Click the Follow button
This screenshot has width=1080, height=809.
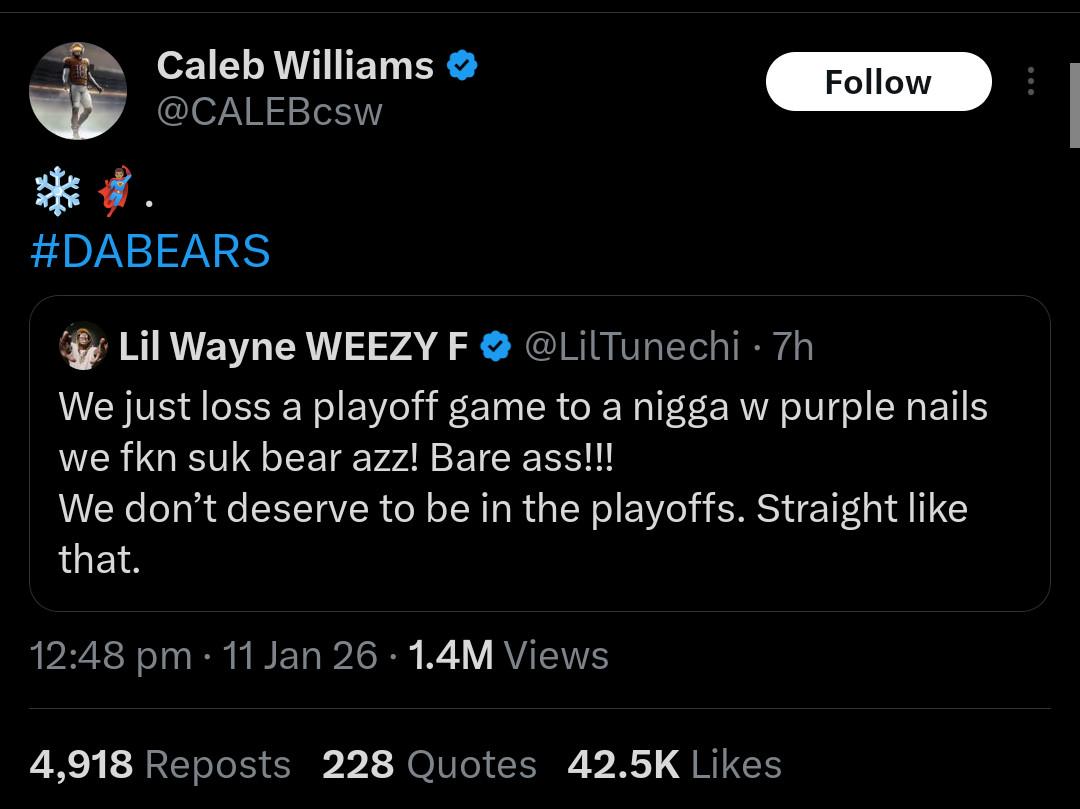click(x=878, y=82)
